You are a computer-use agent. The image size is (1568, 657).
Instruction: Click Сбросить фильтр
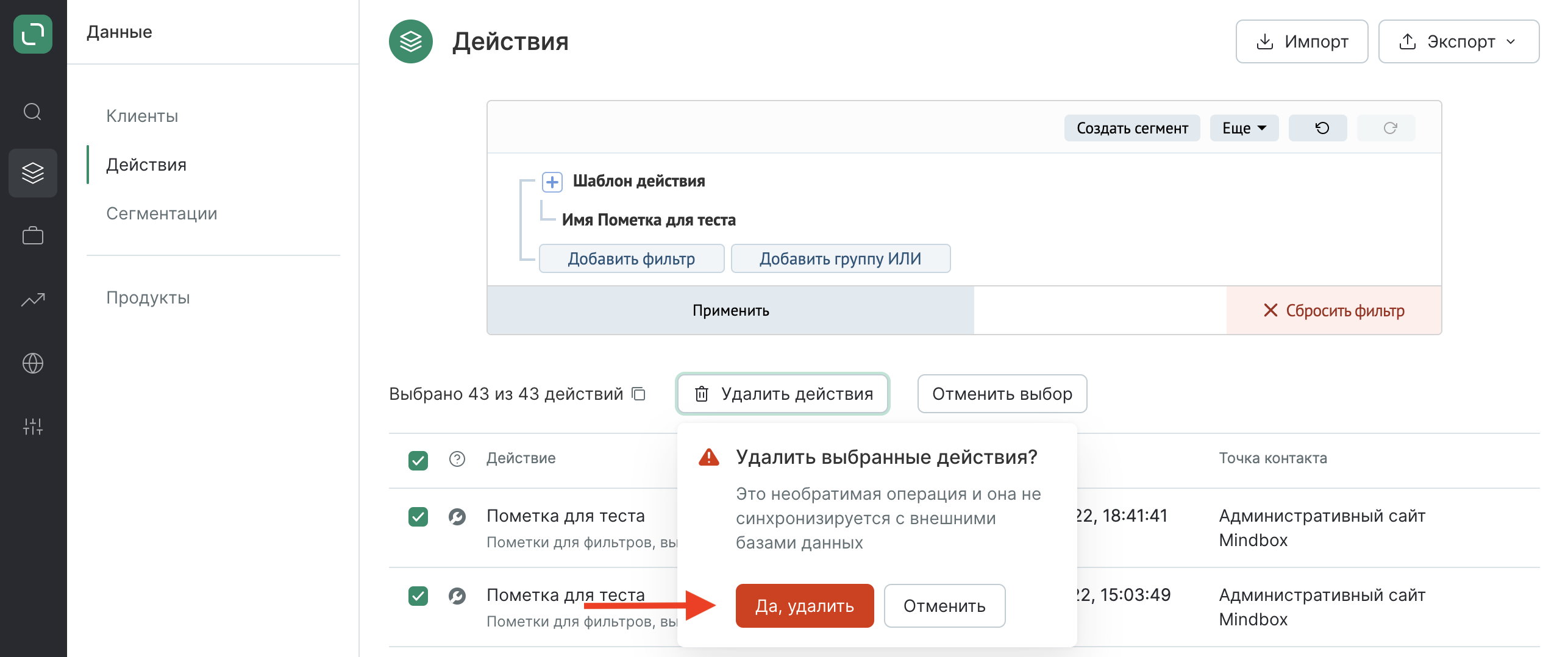tap(1334, 310)
